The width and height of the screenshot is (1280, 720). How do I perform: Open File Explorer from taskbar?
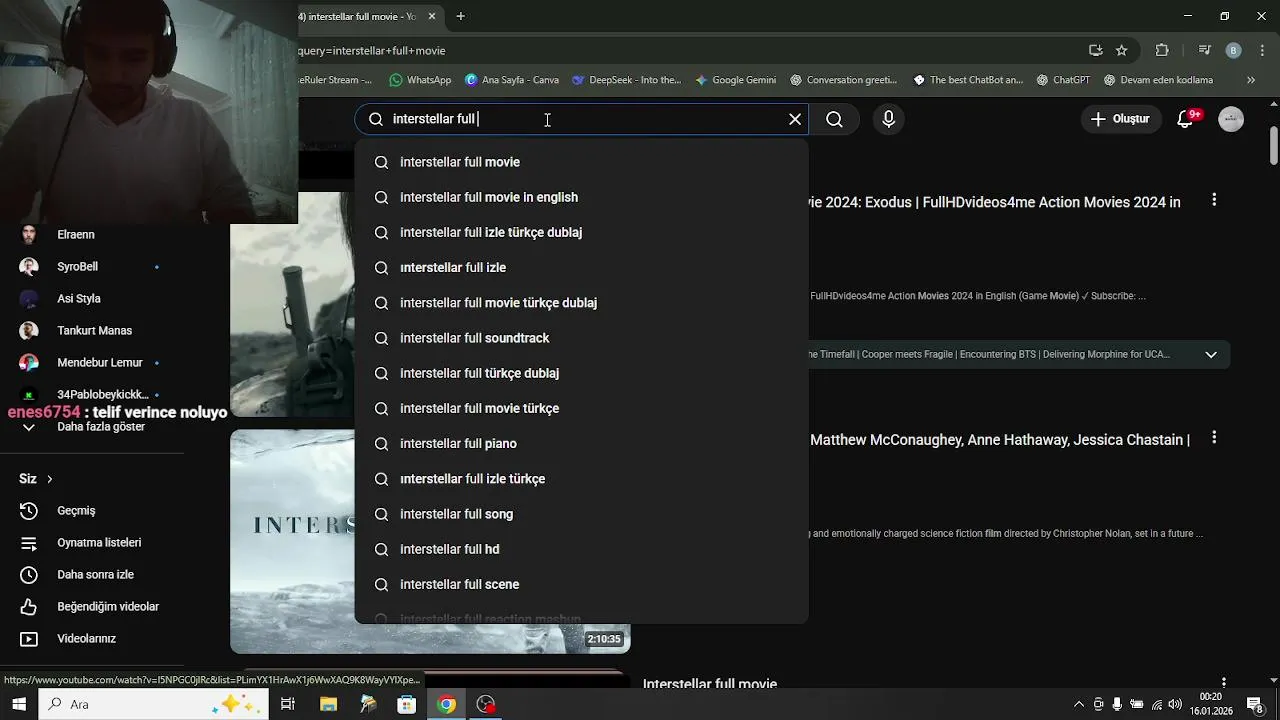pyautogui.click(x=328, y=704)
